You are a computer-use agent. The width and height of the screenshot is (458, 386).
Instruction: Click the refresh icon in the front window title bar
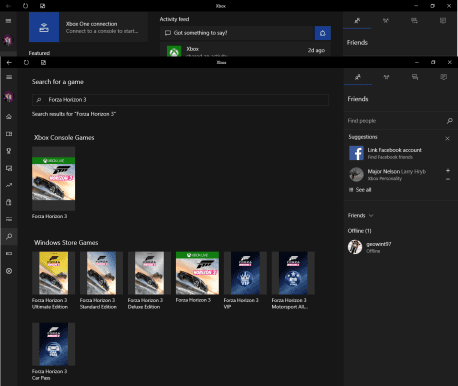click(26, 62)
